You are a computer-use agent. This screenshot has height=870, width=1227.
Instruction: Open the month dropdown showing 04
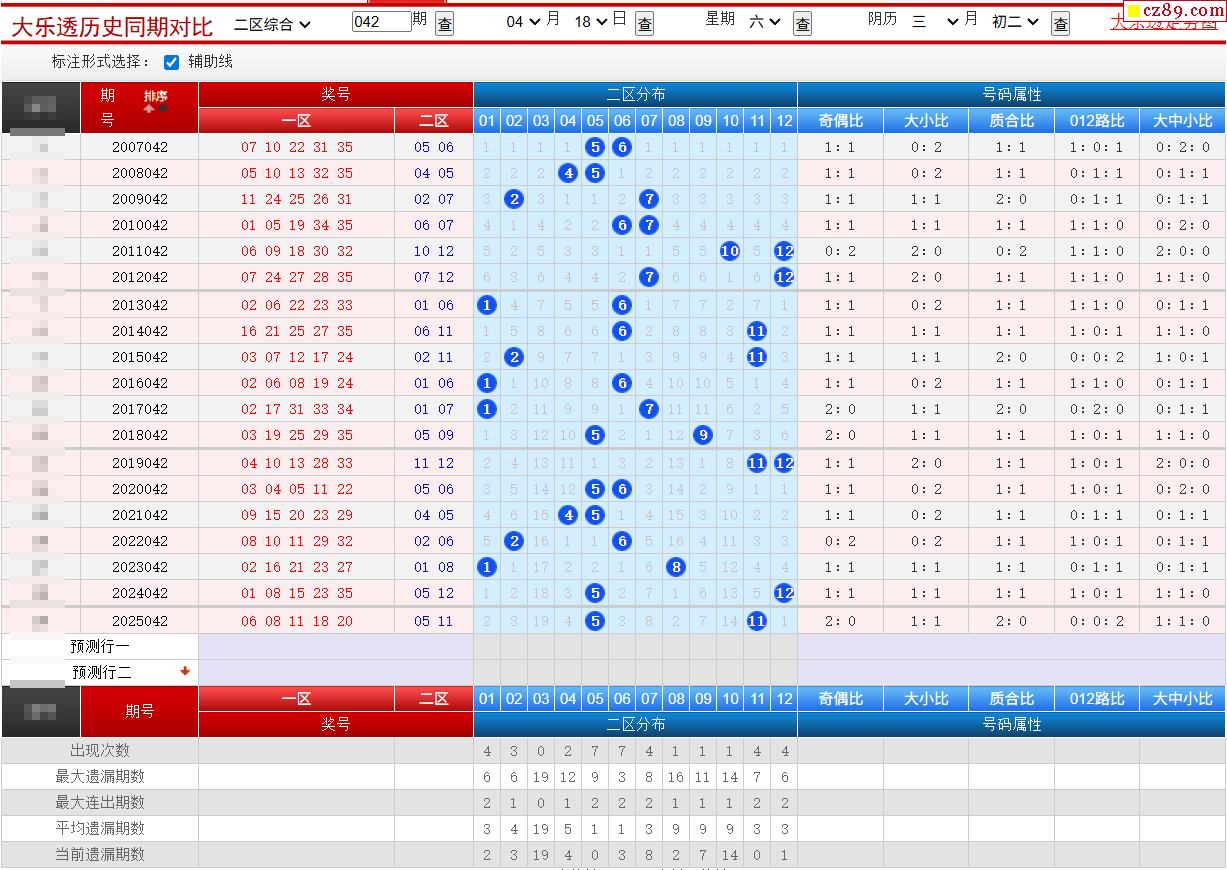click(x=523, y=21)
